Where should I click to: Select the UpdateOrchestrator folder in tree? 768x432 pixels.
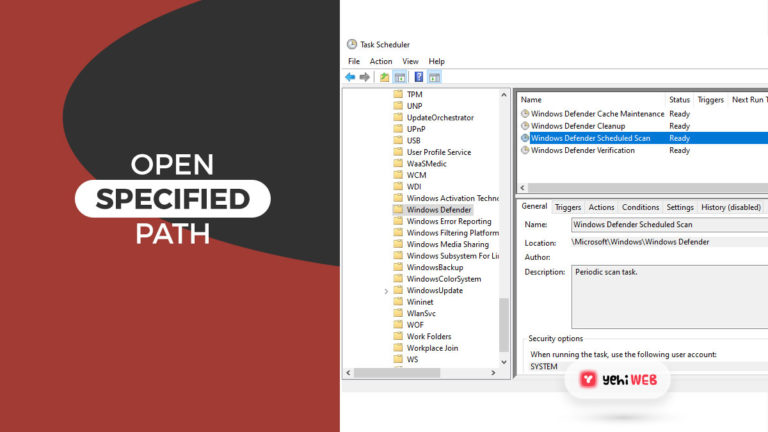(440, 118)
